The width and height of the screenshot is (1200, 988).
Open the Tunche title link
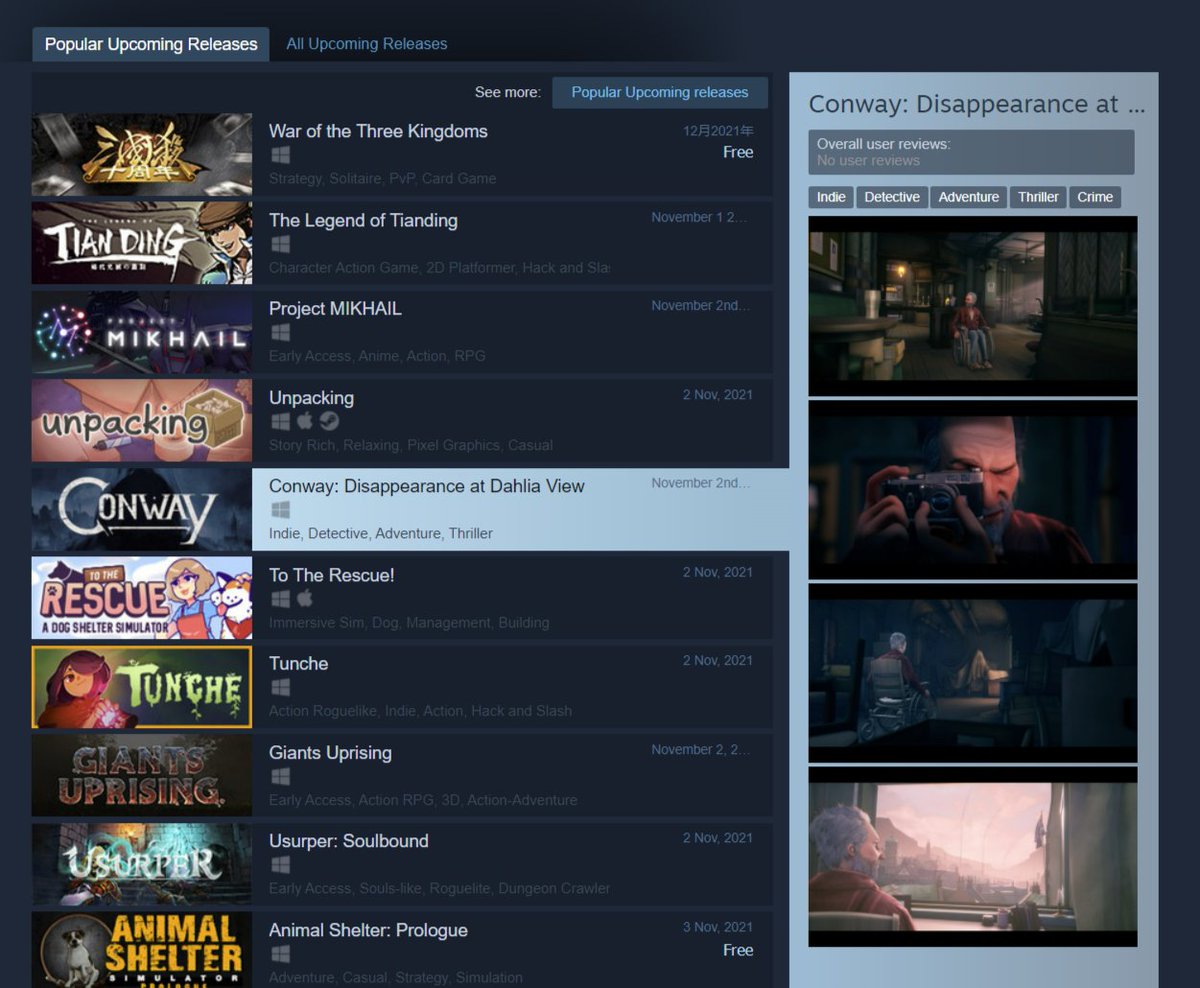(298, 663)
